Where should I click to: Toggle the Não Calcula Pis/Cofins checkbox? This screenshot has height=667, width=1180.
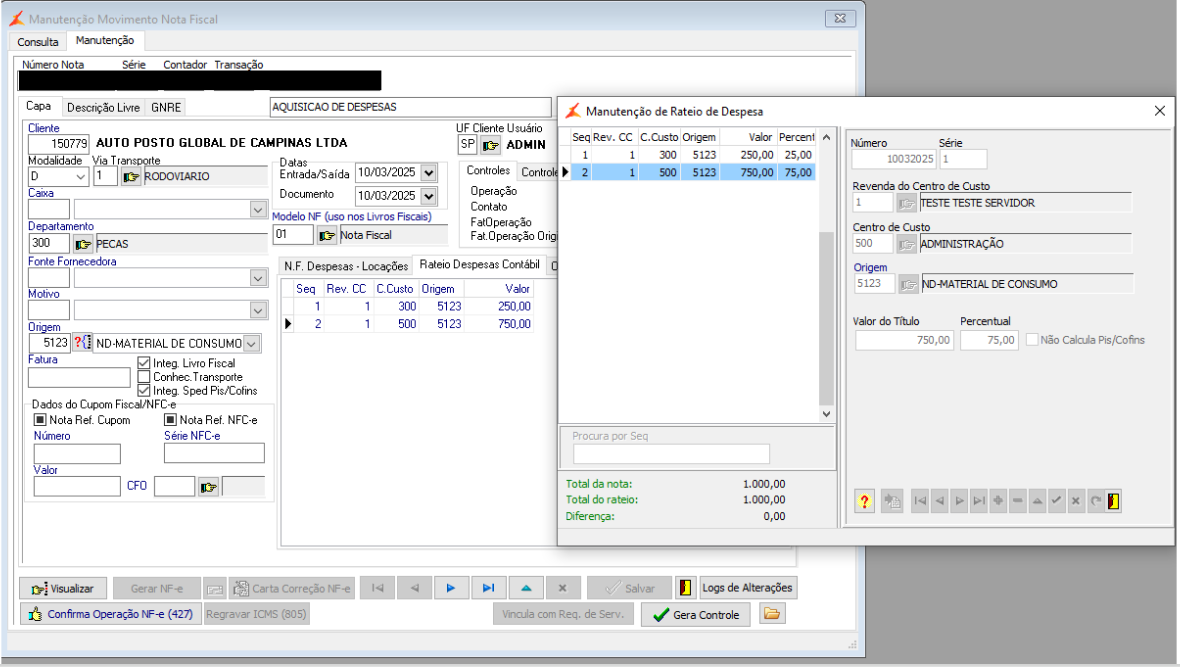pyautogui.click(x=1032, y=340)
